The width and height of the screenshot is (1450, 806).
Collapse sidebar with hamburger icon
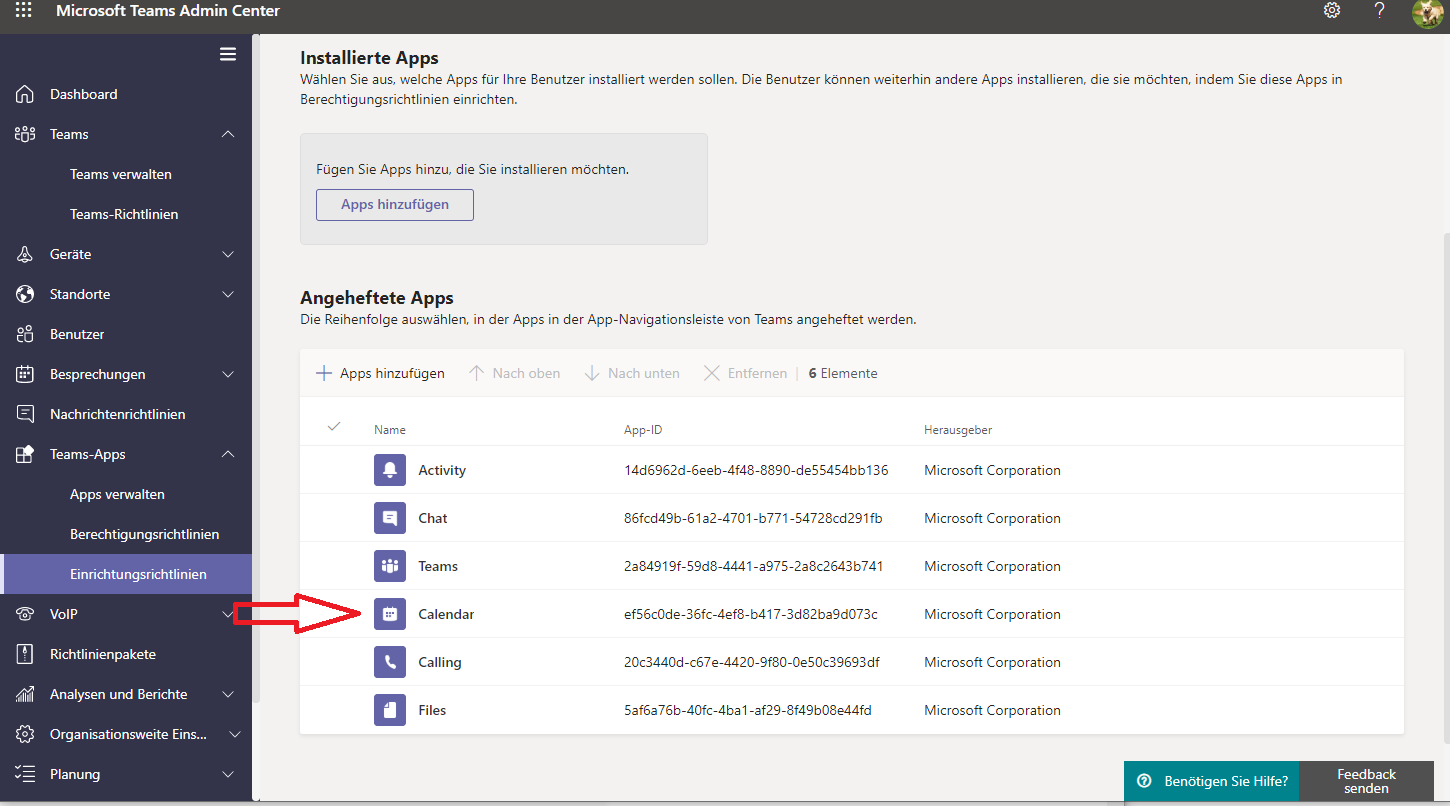228,54
